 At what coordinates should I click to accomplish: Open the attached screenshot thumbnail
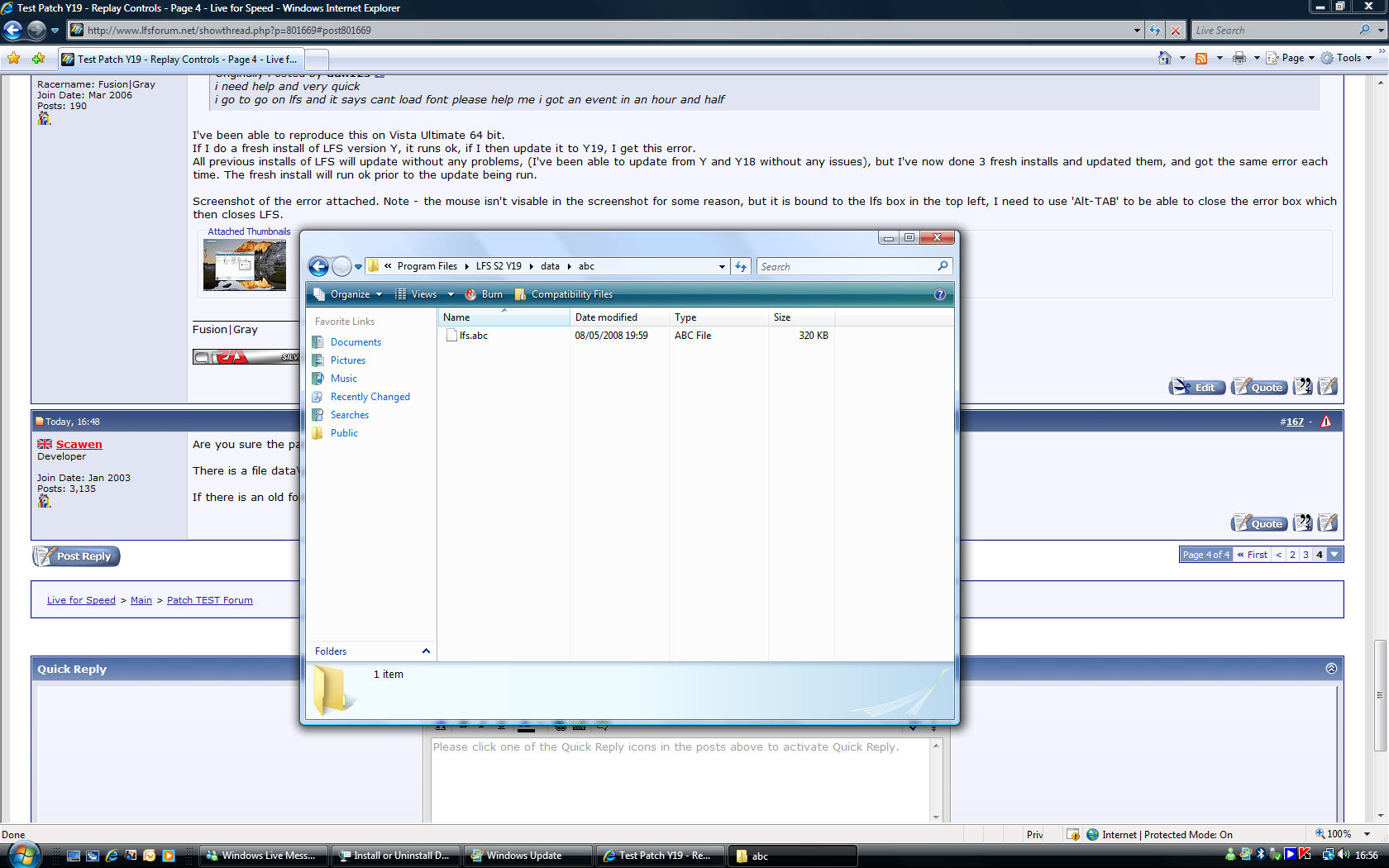(x=245, y=265)
